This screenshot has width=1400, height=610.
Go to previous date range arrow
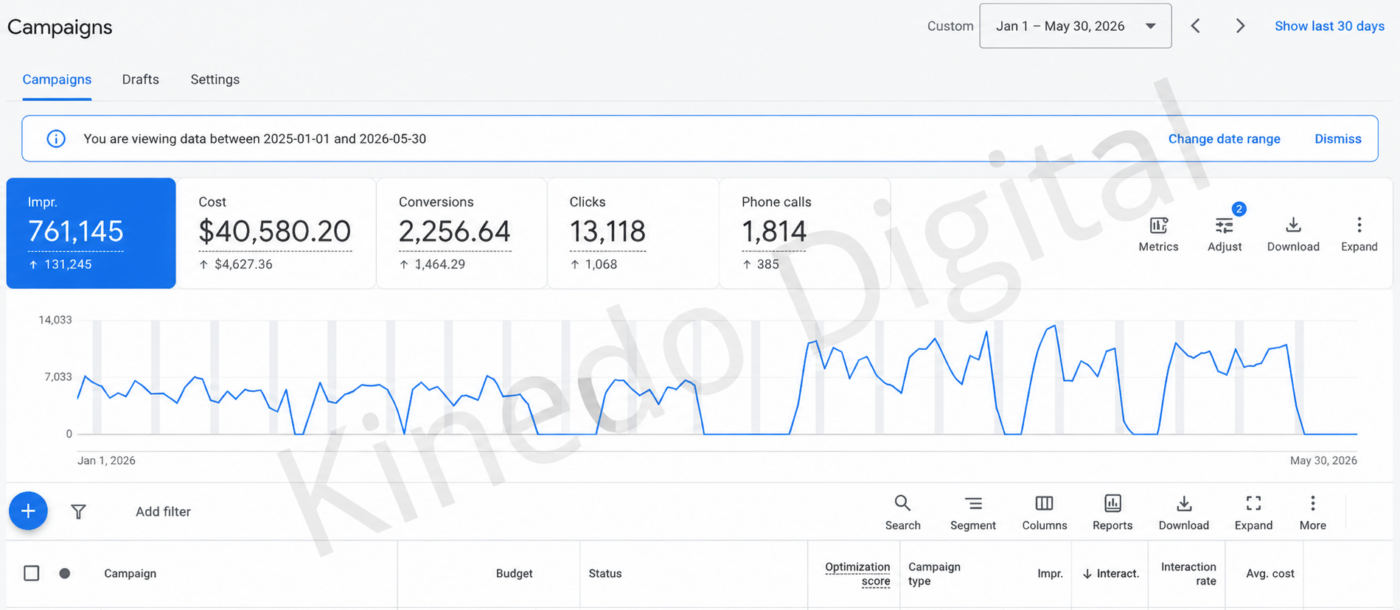click(x=1195, y=26)
